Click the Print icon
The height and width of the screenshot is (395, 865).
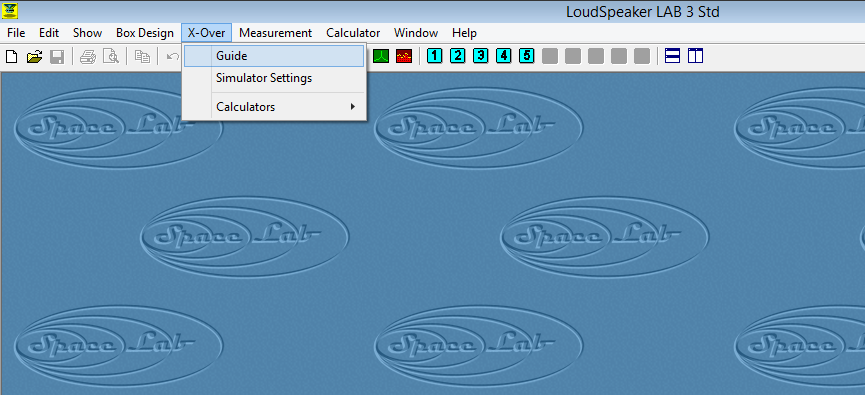(x=87, y=56)
